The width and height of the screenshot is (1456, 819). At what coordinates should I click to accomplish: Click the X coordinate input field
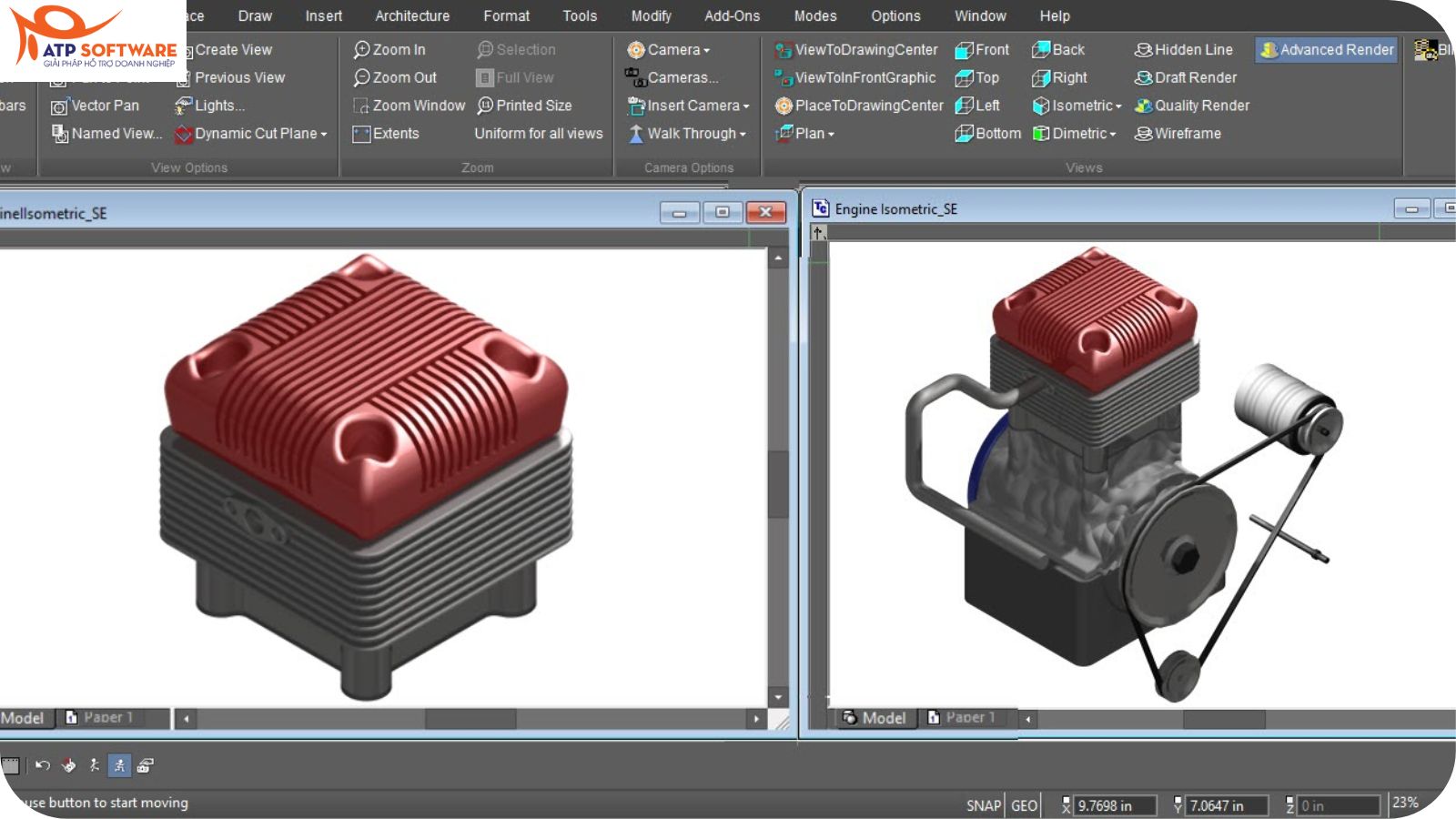tap(1115, 804)
